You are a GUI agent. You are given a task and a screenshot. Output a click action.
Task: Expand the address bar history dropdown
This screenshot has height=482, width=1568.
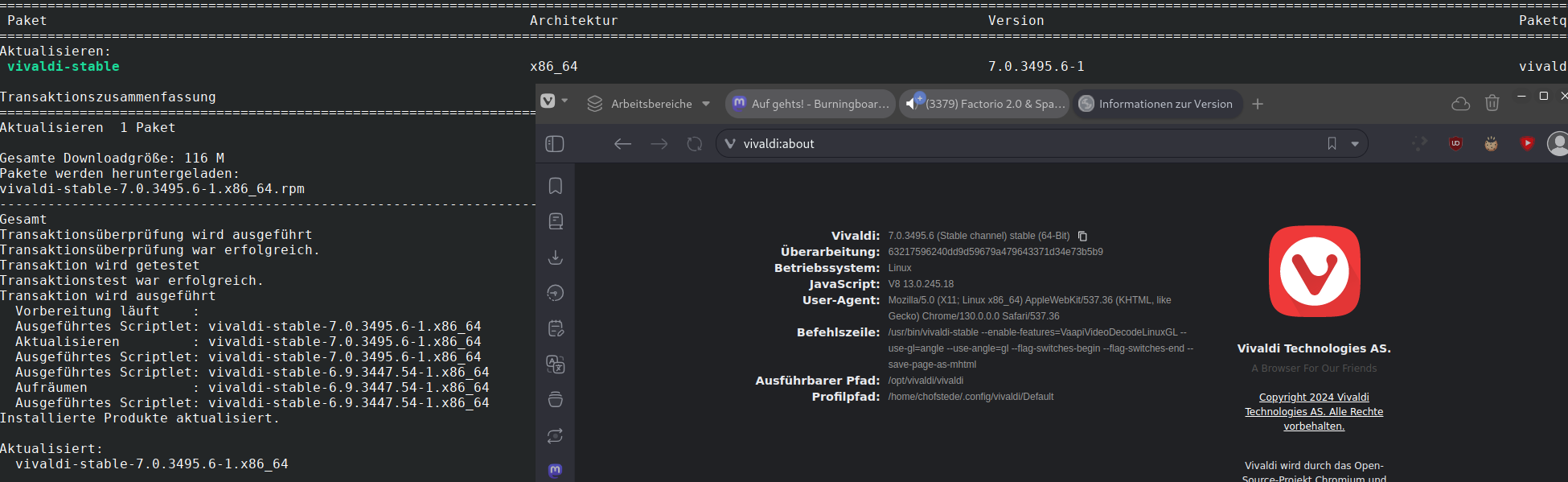pos(1355,144)
